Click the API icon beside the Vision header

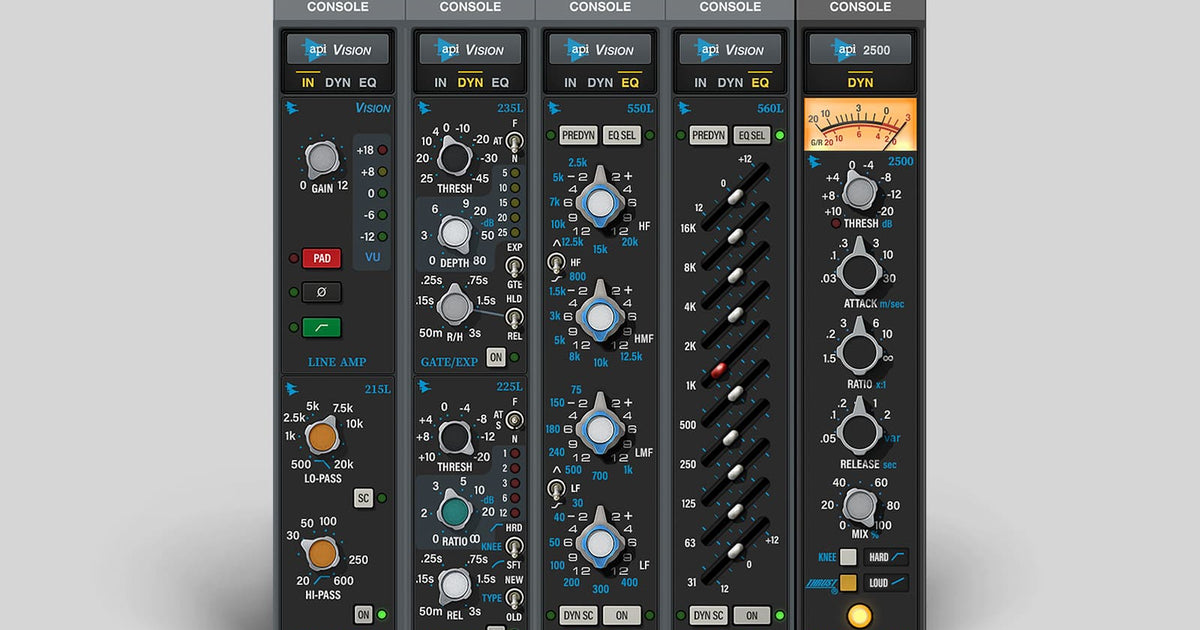294,108
